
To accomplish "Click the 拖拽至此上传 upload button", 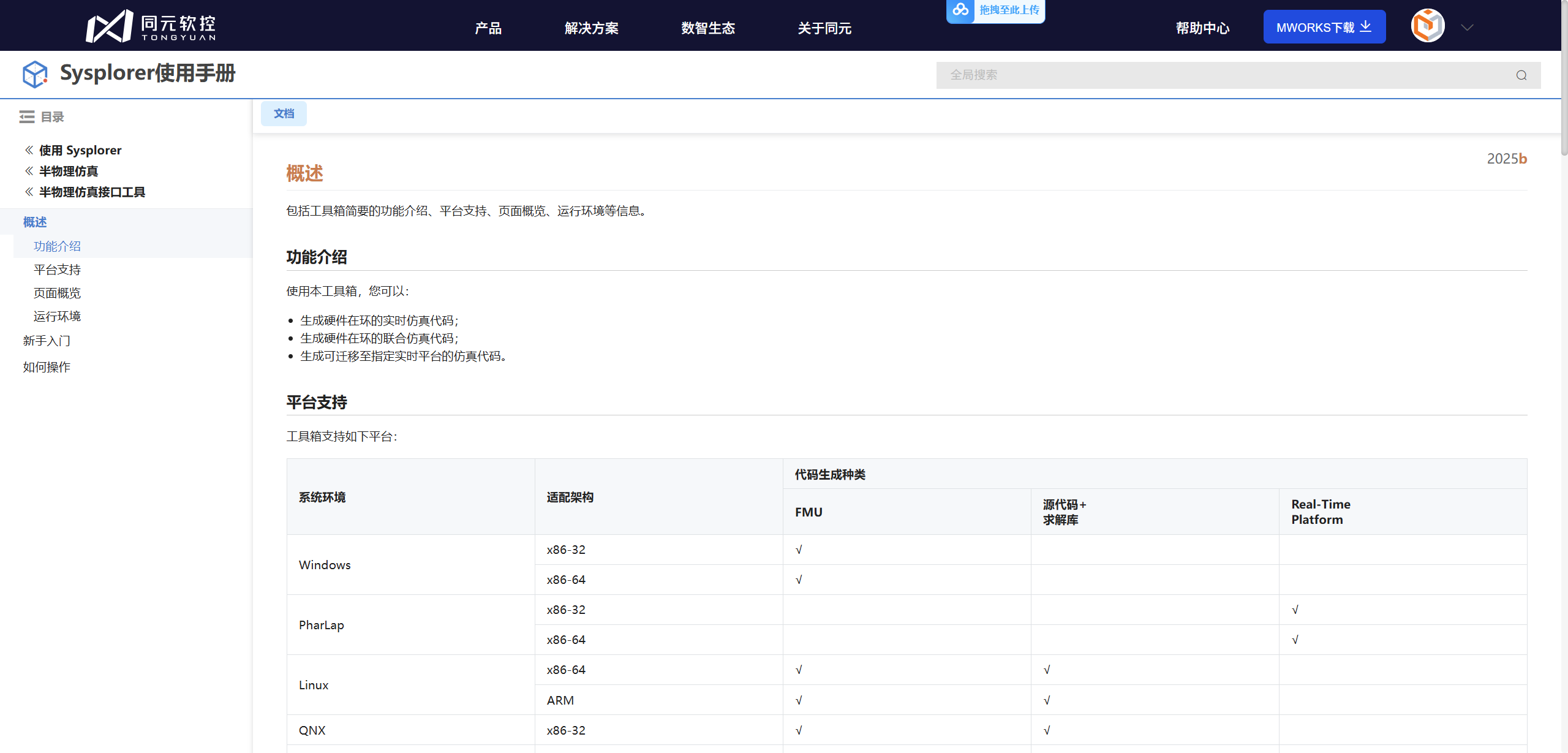I will point(996,10).
